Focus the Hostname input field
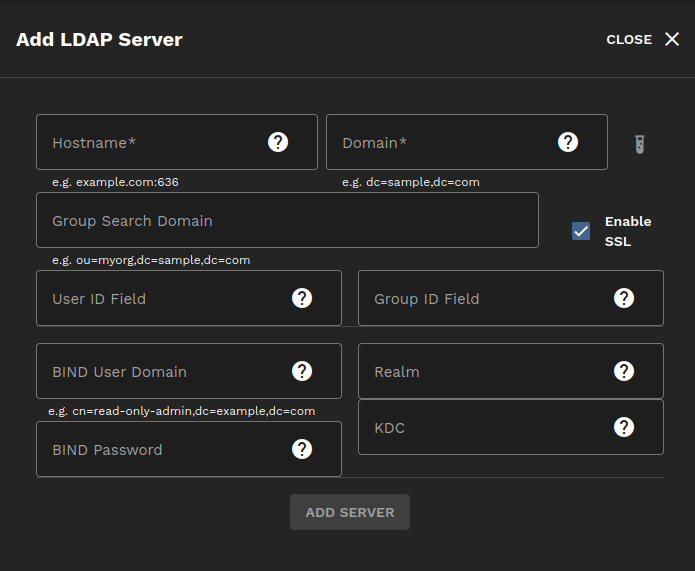Screen dimensions: 695x571 tap(150, 143)
